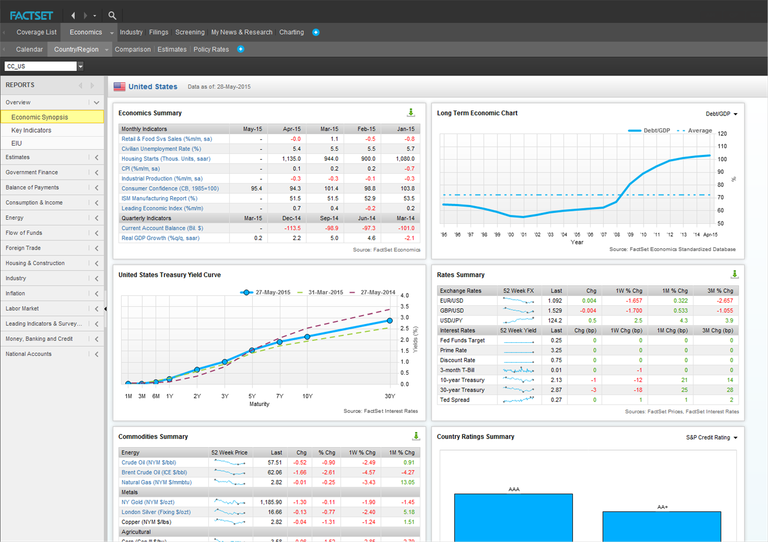Expand the Foreign Trade section
This screenshot has width=768, height=542.
point(96,248)
